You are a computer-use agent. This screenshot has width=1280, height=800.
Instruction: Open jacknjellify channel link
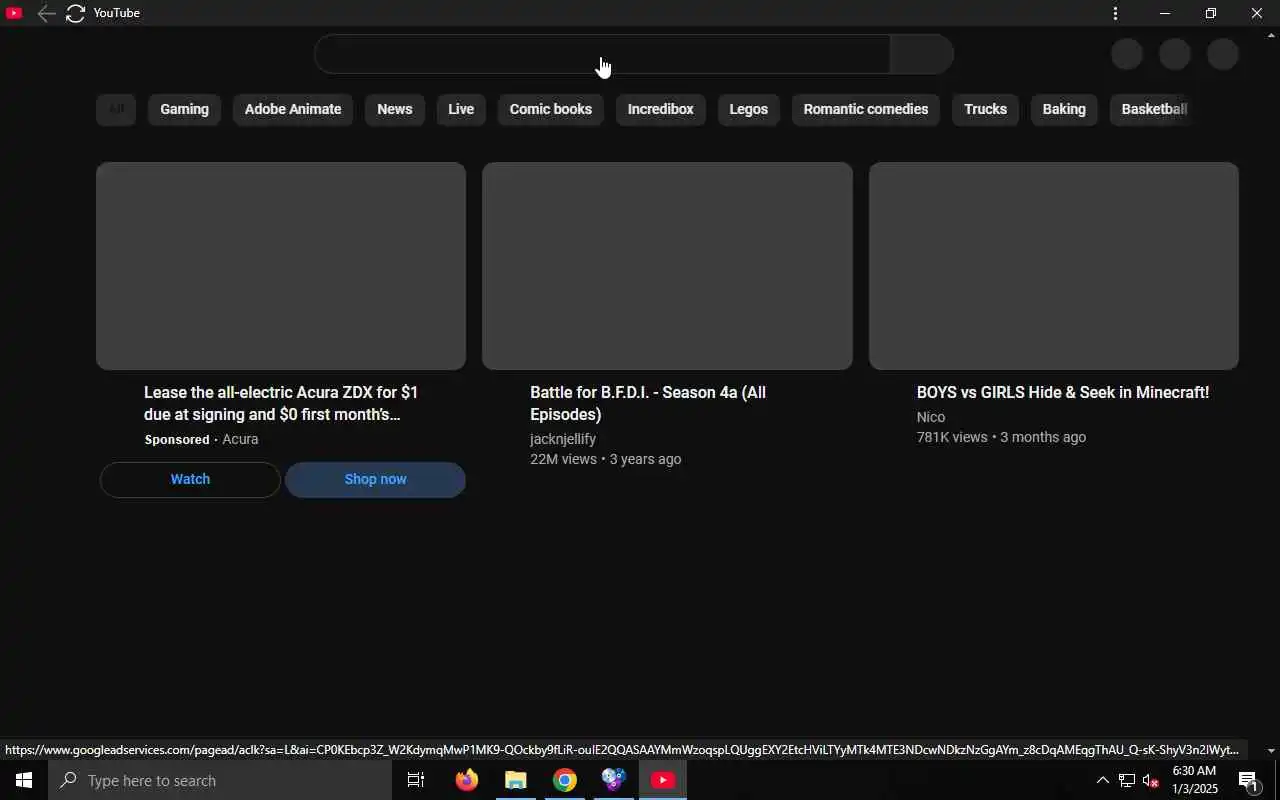[563, 439]
